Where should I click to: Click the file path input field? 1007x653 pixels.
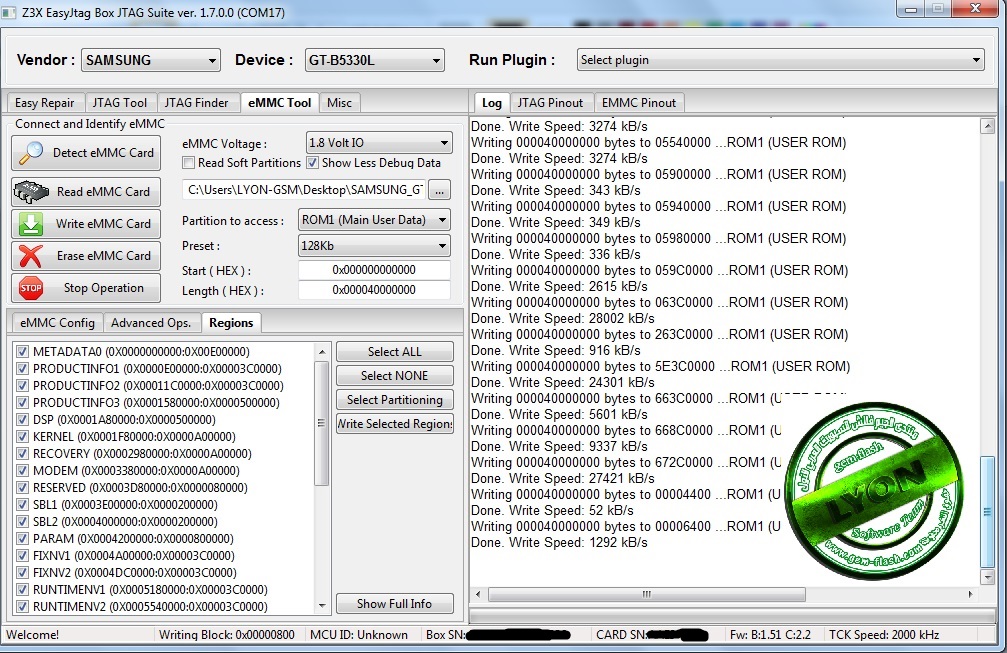pyautogui.click(x=304, y=190)
